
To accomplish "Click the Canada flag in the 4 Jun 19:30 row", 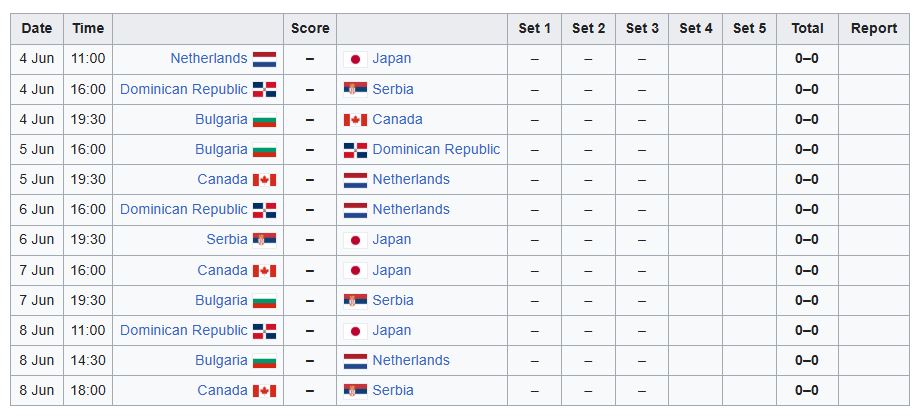I will [x=355, y=120].
